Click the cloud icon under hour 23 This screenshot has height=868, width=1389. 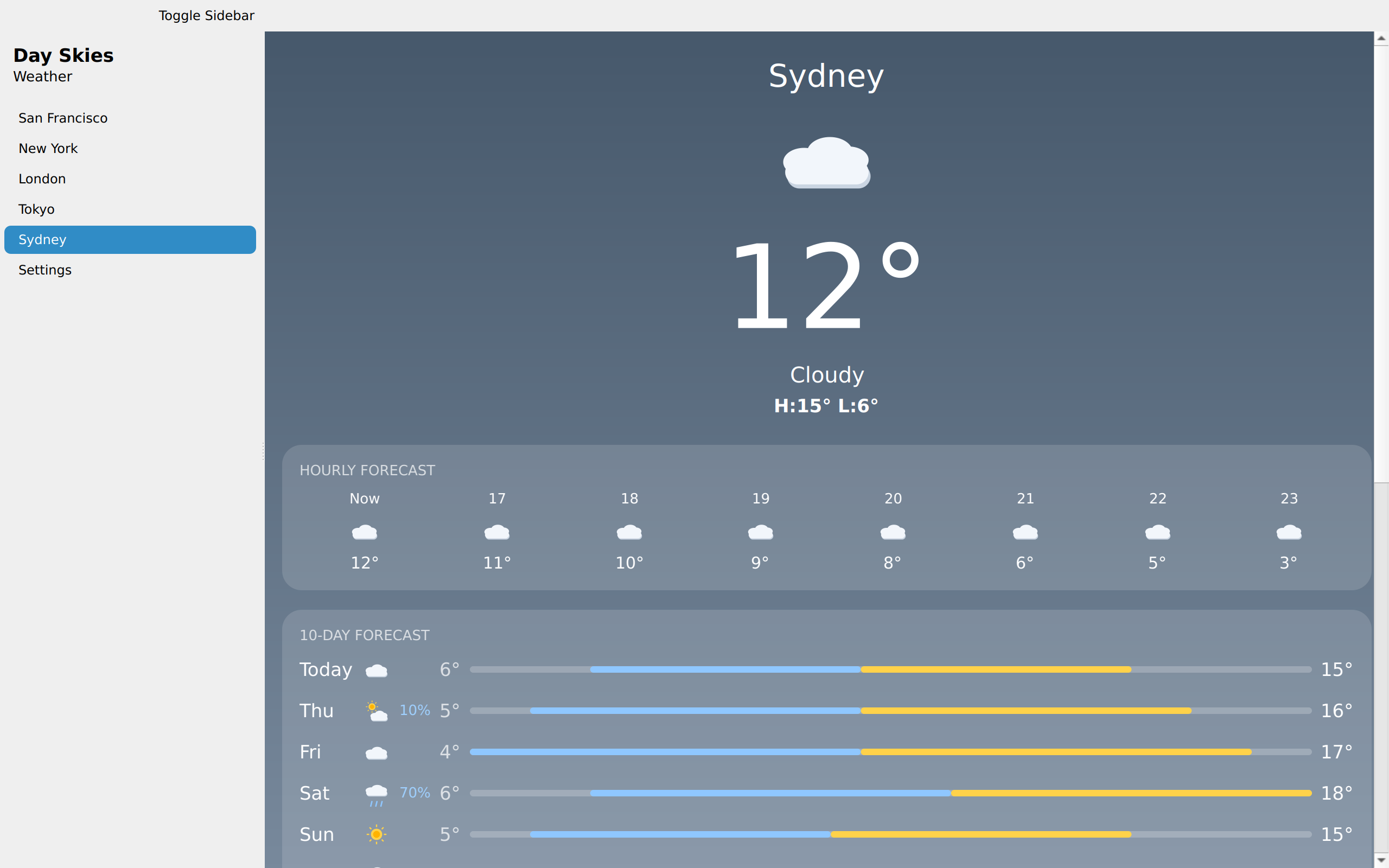coord(1289,532)
